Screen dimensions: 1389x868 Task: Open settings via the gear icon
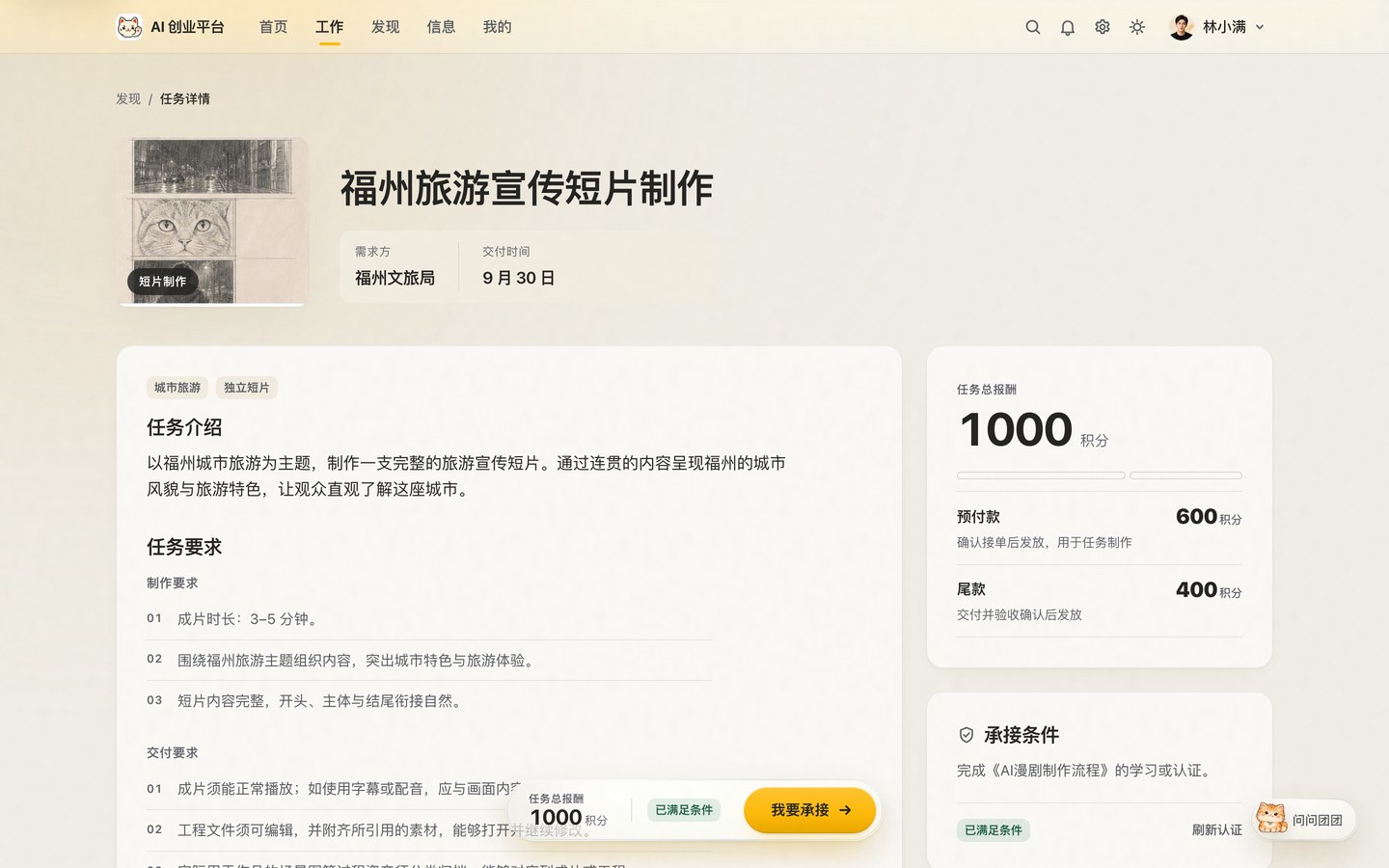[x=1103, y=27]
